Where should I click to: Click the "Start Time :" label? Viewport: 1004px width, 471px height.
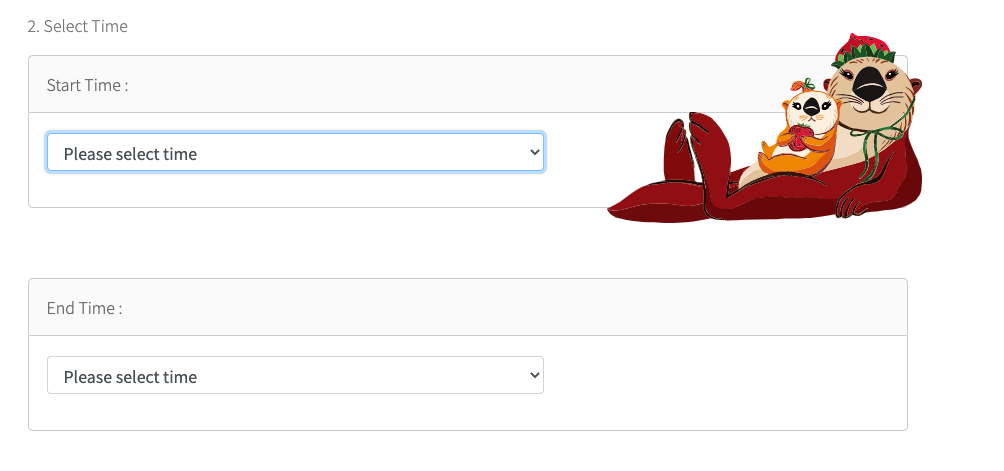pyautogui.click(x=88, y=85)
